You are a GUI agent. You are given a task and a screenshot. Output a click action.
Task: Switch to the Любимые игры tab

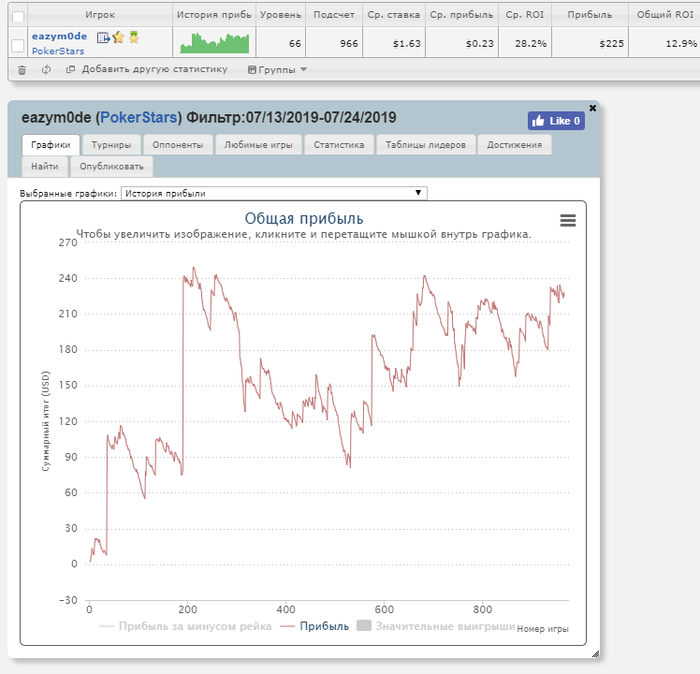[x=258, y=145]
